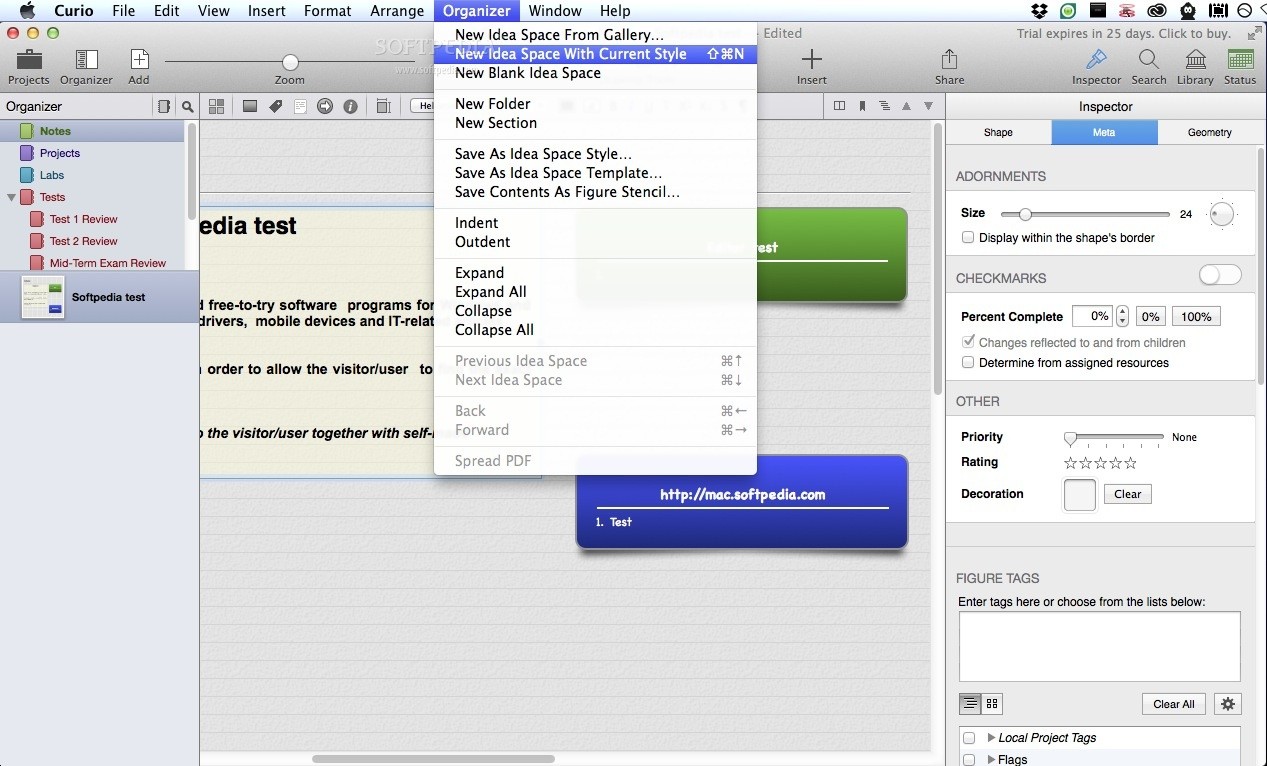This screenshot has height=766, width=1267.
Task: Expand Local Project Tags list
Action: tap(991, 738)
